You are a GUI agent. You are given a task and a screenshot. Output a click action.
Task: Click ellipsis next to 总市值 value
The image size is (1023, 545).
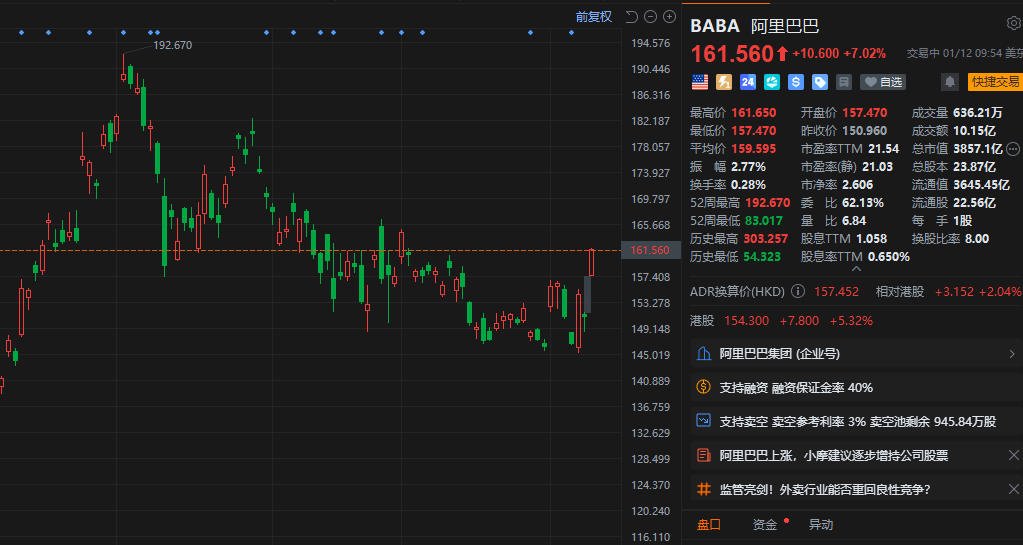coord(1013,149)
